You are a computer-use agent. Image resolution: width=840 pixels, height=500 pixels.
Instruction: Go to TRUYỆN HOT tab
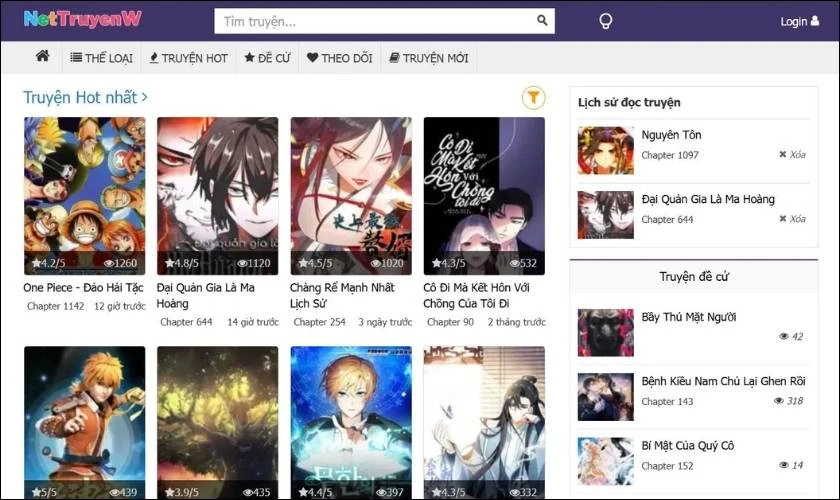189,58
